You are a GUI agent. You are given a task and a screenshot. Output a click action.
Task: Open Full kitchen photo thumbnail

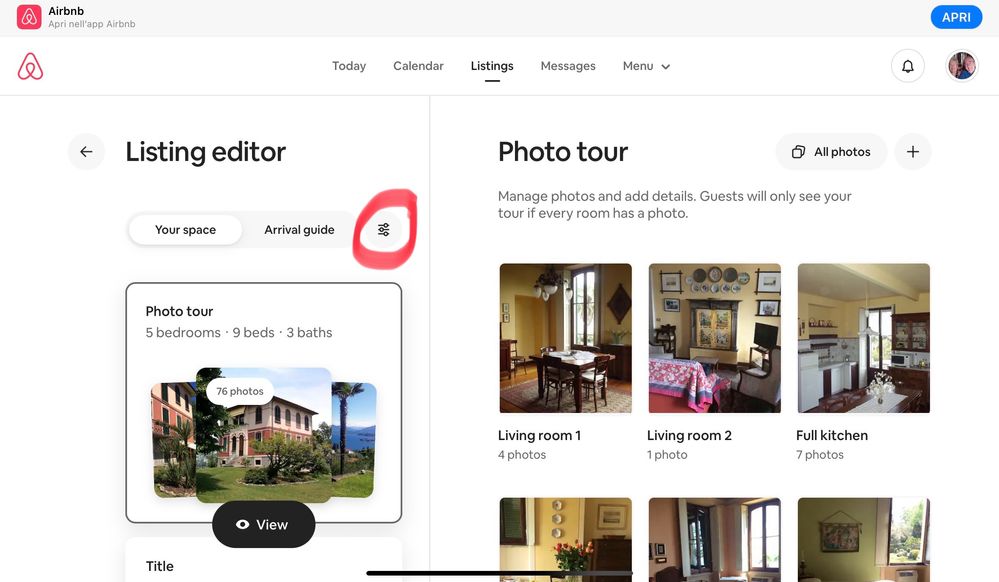pos(863,338)
